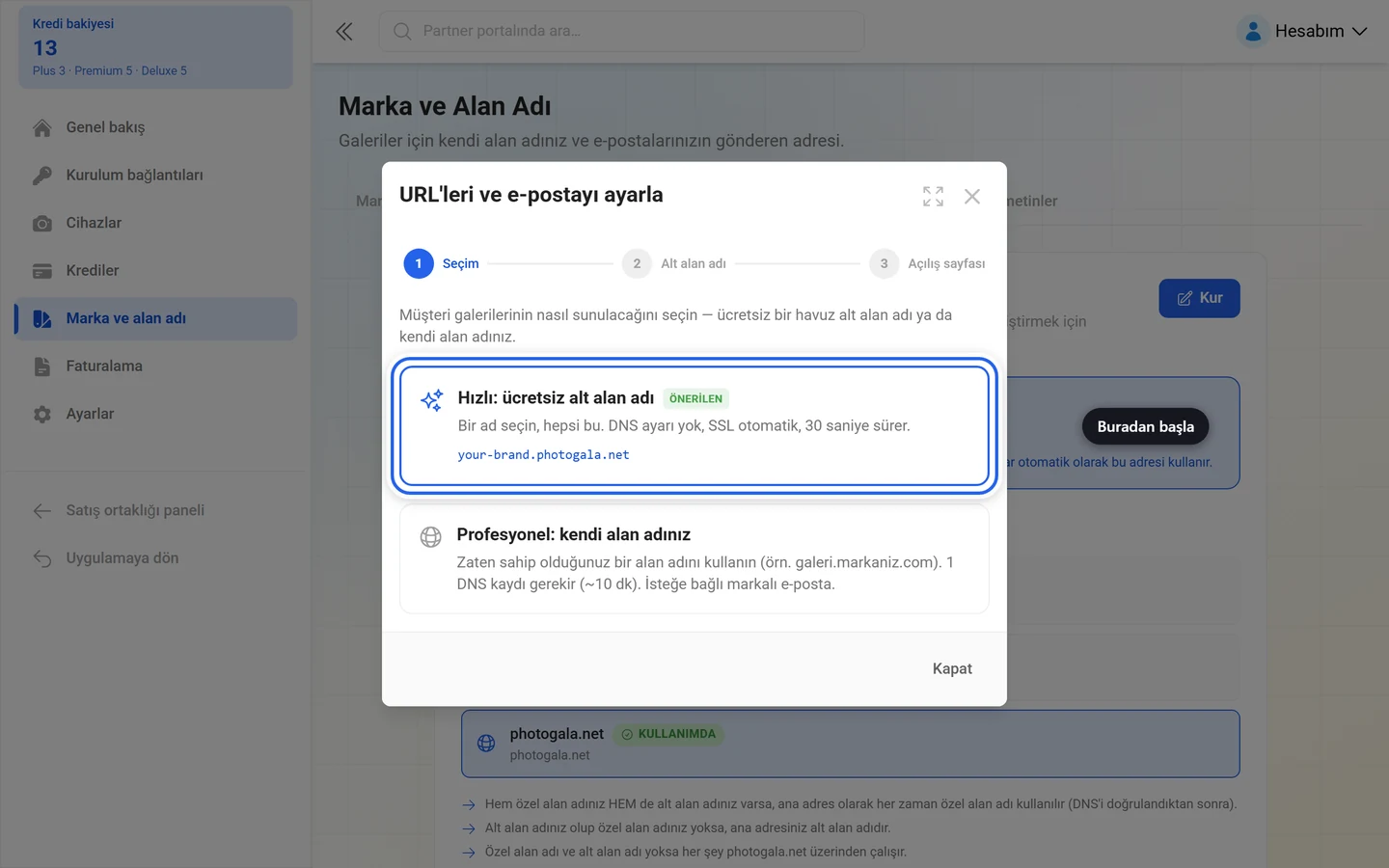The height and width of the screenshot is (868, 1389).
Task: Click the Satış ortaklığı paneli arrow icon
Action: coord(42,510)
